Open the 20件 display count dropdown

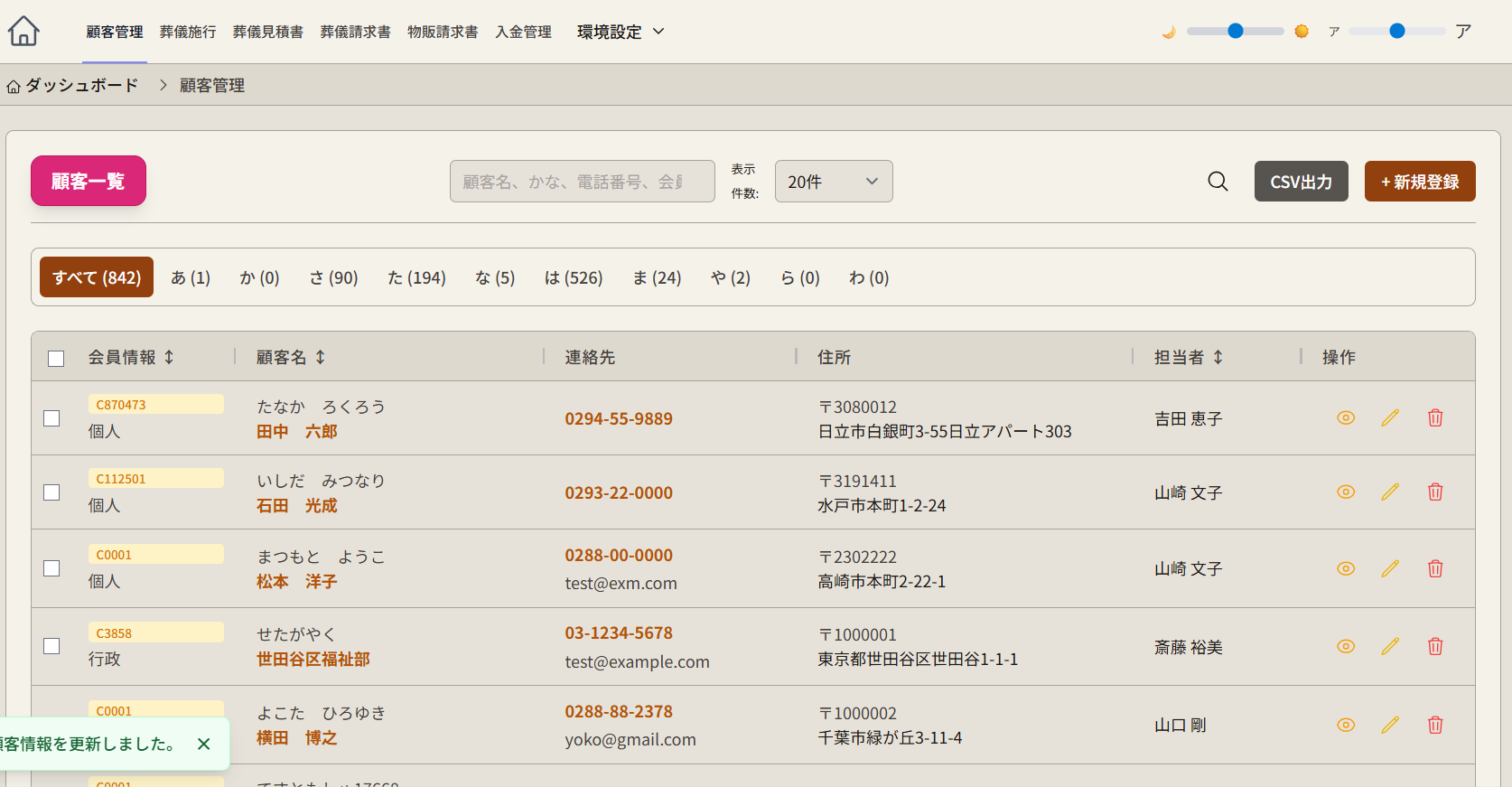pos(833,182)
